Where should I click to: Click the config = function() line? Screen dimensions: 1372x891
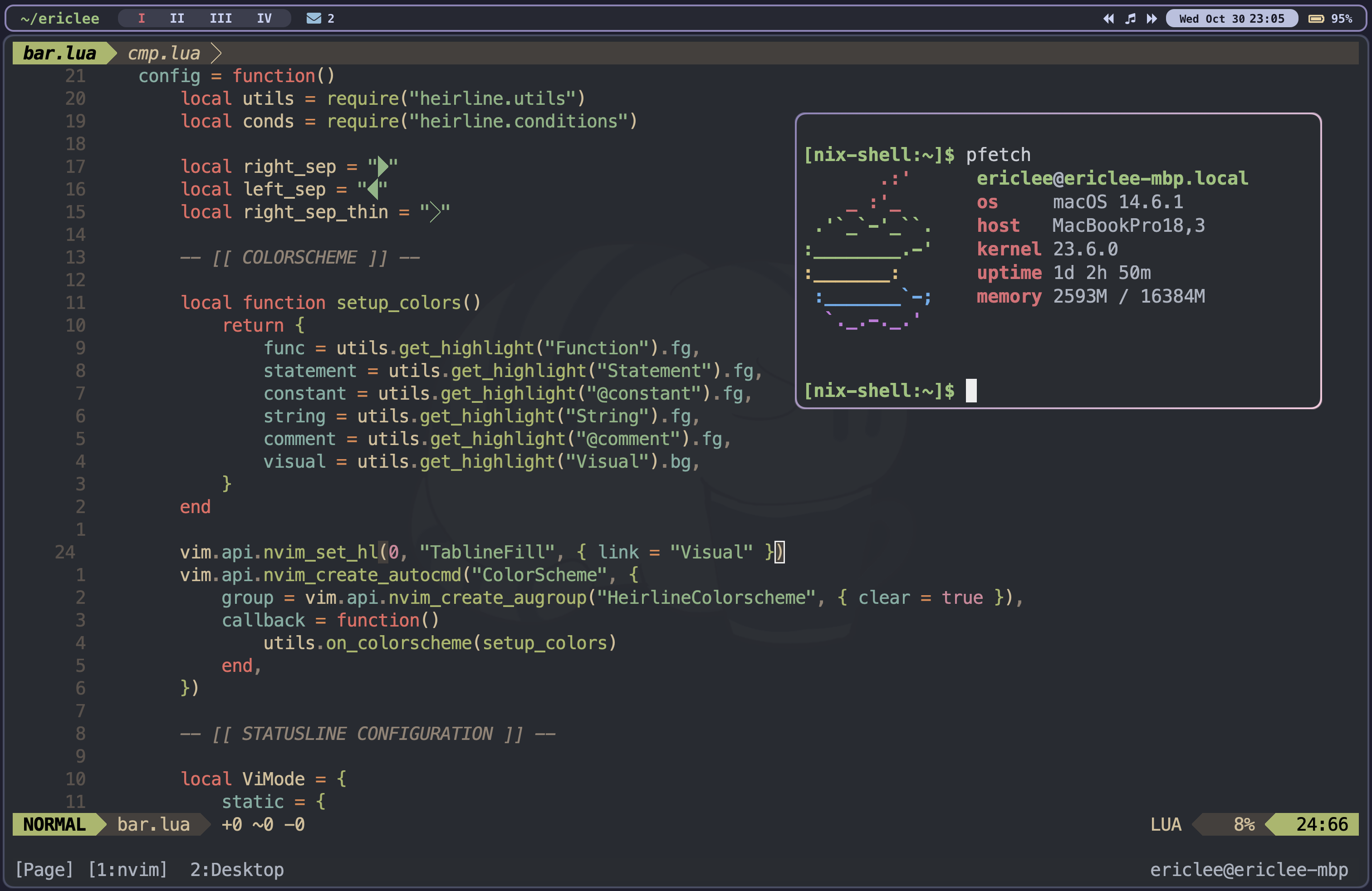click(236, 76)
